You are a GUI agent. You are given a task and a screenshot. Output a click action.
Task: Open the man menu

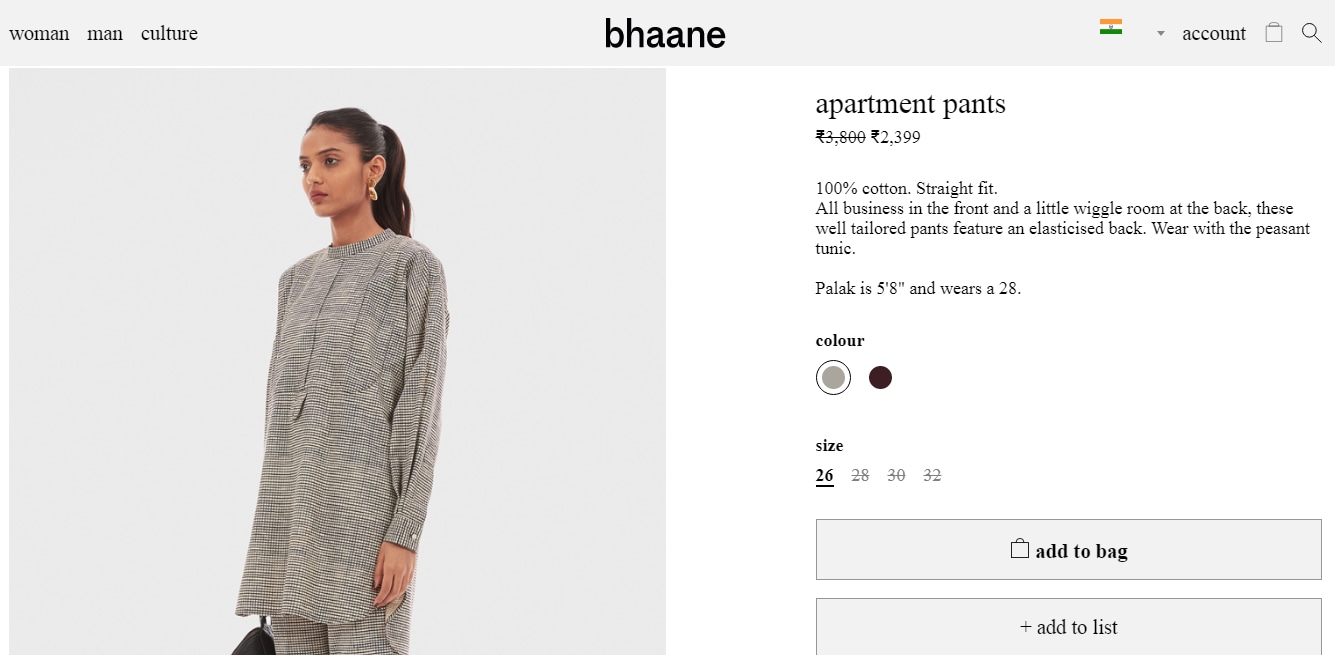105,33
